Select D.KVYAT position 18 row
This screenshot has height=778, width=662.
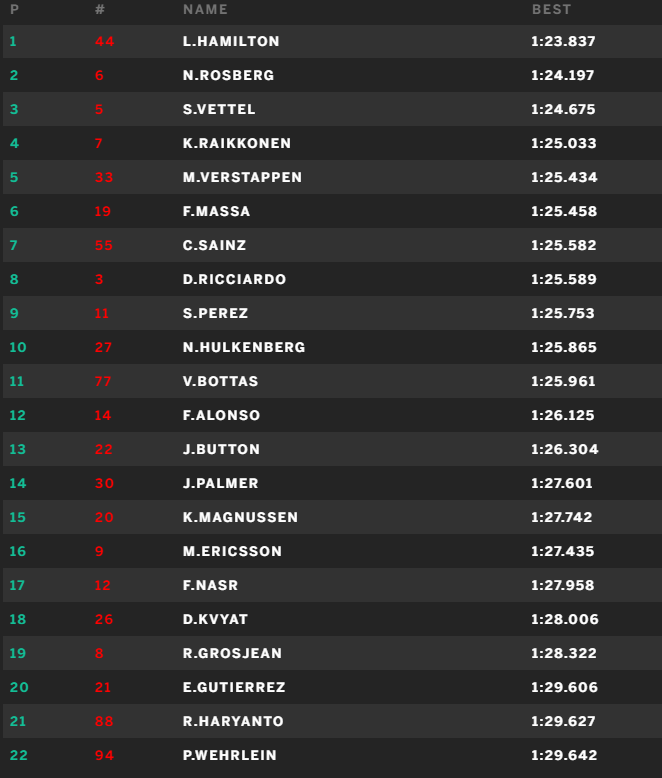click(x=332, y=619)
